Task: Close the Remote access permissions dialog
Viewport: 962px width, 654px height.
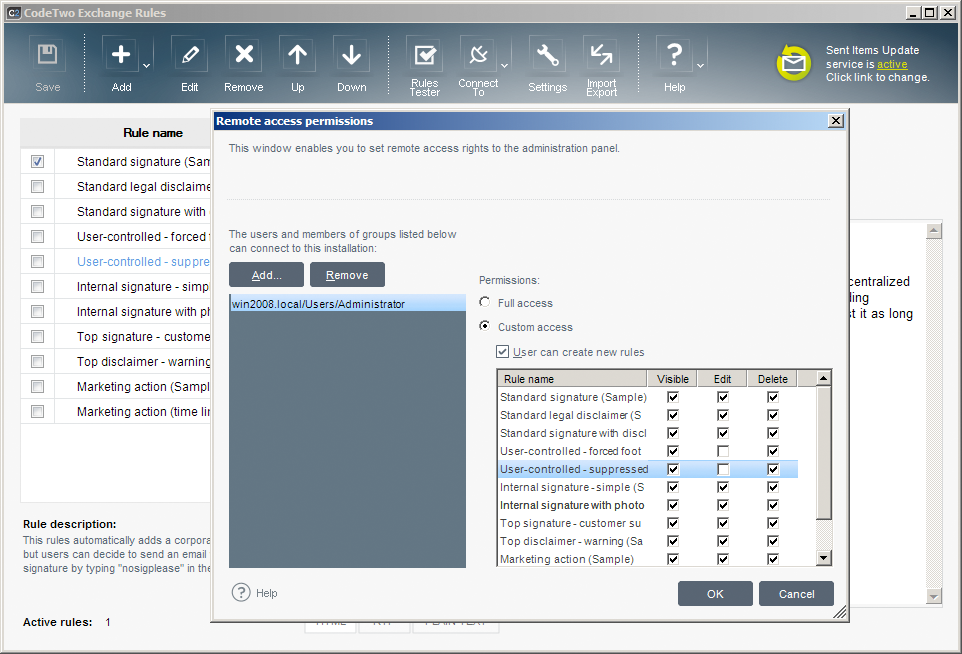Action: pyautogui.click(x=836, y=121)
